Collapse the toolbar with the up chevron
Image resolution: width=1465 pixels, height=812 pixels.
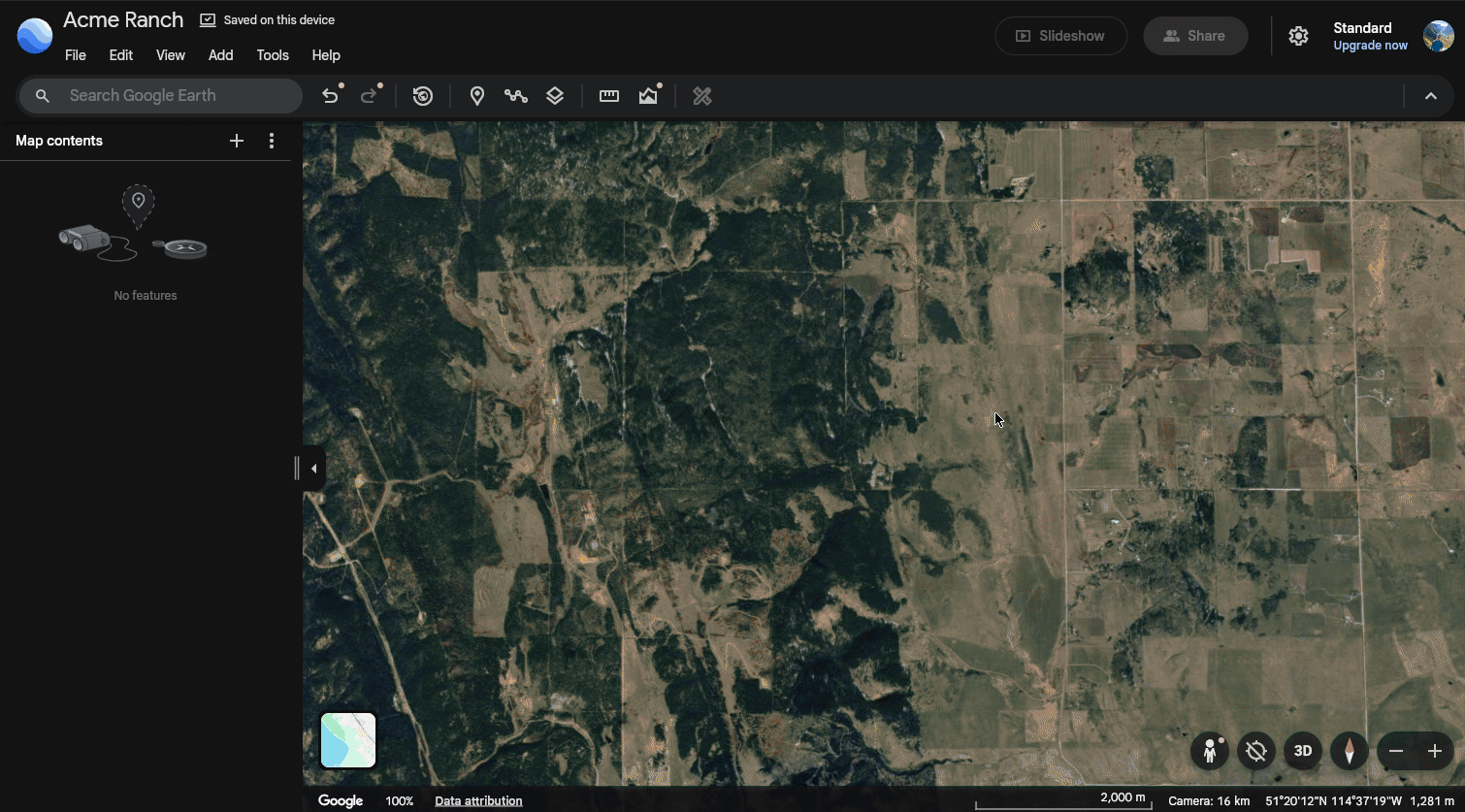tap(1431, 96)
